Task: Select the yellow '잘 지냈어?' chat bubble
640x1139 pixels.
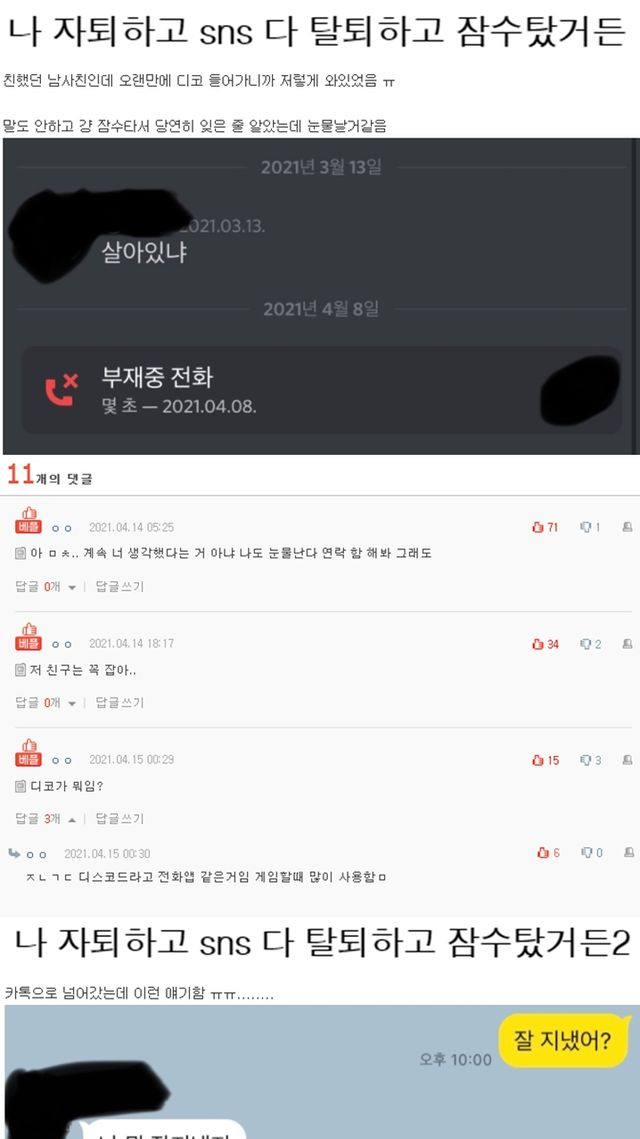Action: (562, 1039)
